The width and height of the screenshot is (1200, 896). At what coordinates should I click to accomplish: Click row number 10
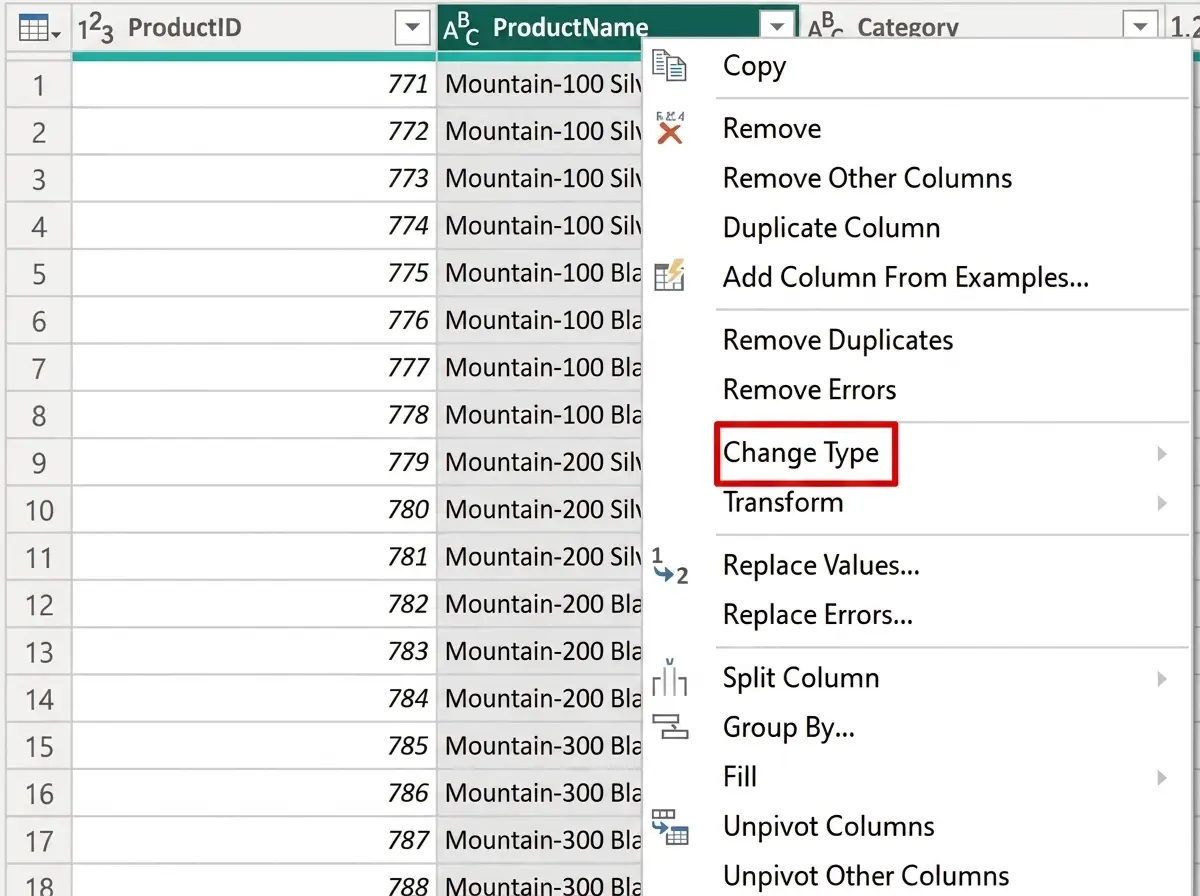(39, 511)
